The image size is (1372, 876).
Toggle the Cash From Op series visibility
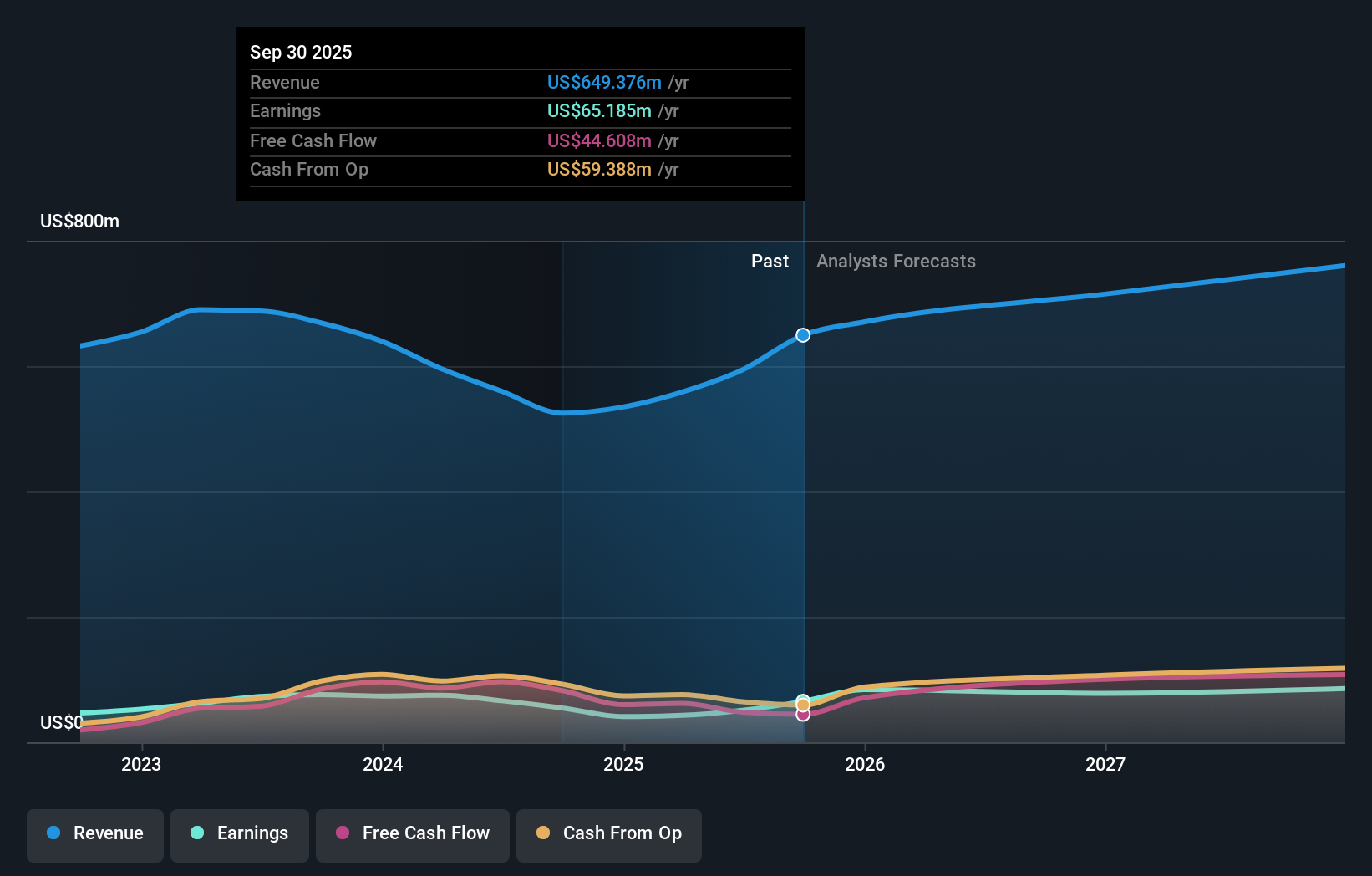(x=608, y=835)
